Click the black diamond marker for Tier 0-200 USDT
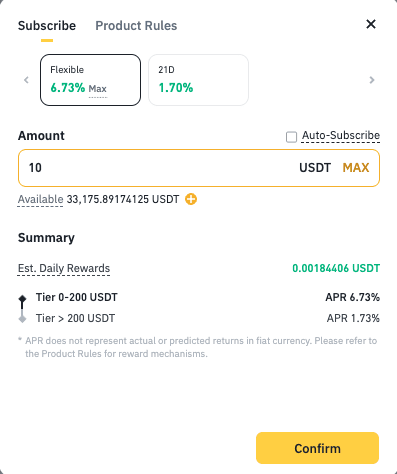The height and width of the screenshot is (474, 397). [22, 298]
